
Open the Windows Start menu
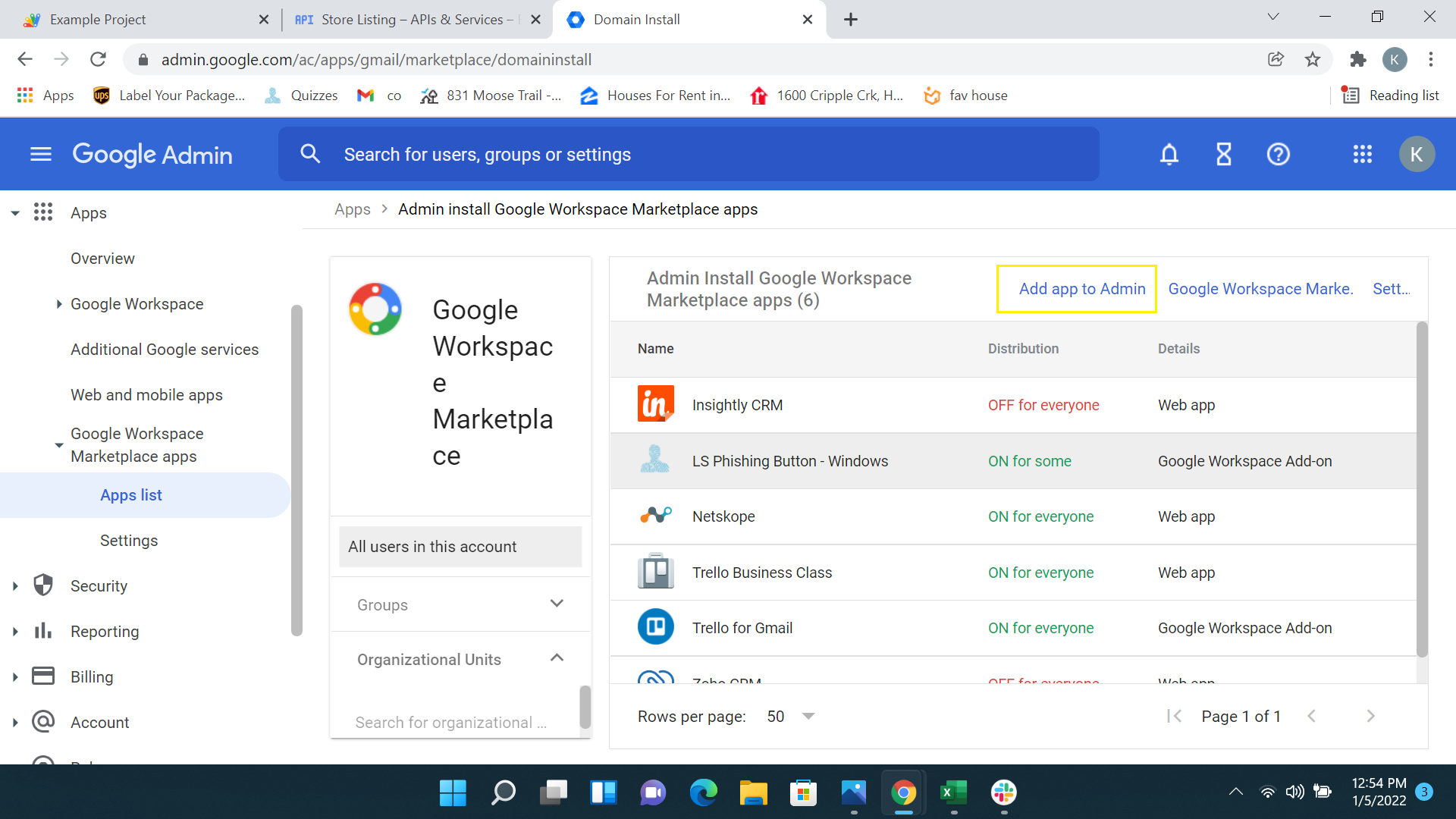pos(453,793)
